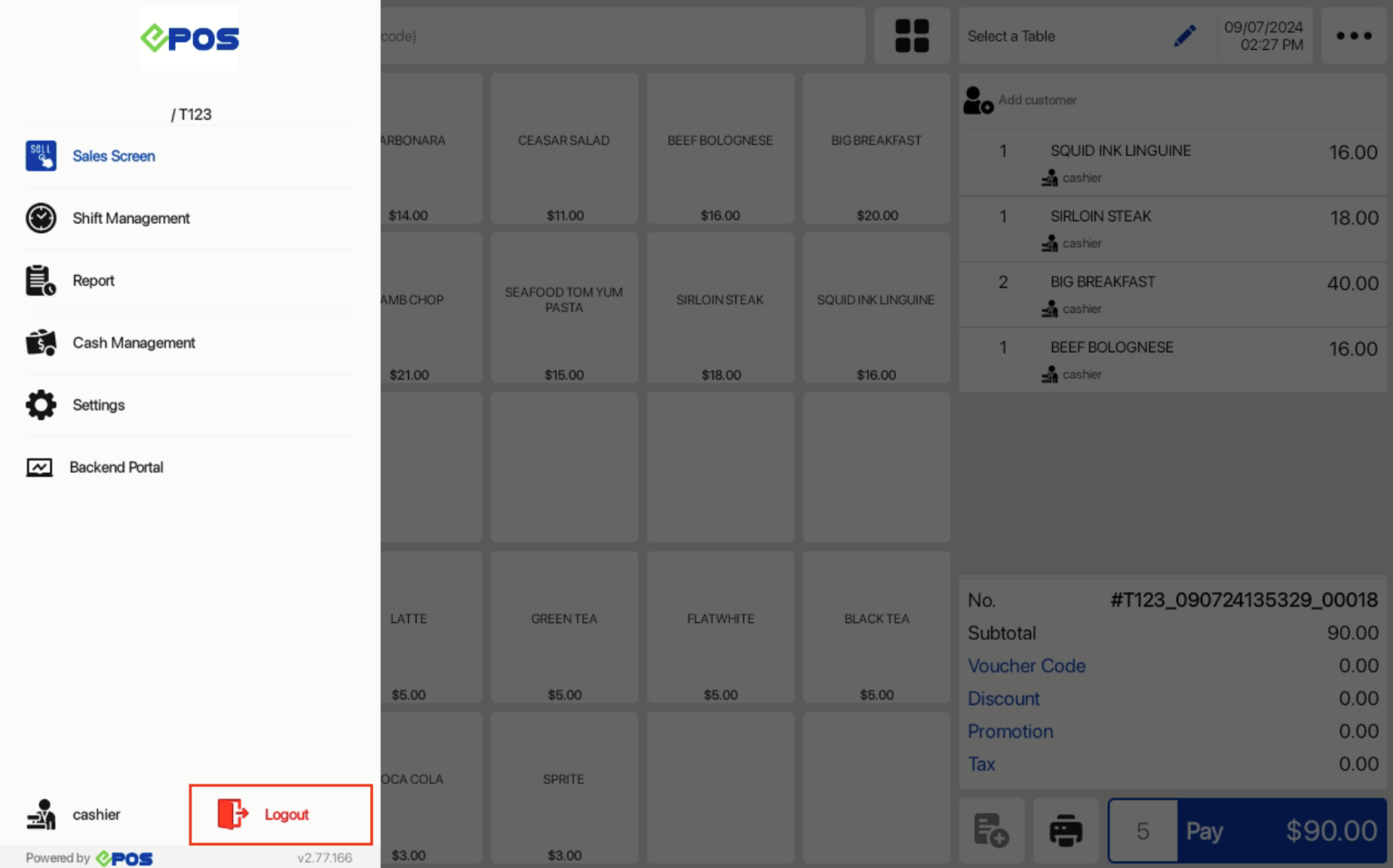Toggle the grid view icon
1393x868 pixels.
tap(911, 36)
